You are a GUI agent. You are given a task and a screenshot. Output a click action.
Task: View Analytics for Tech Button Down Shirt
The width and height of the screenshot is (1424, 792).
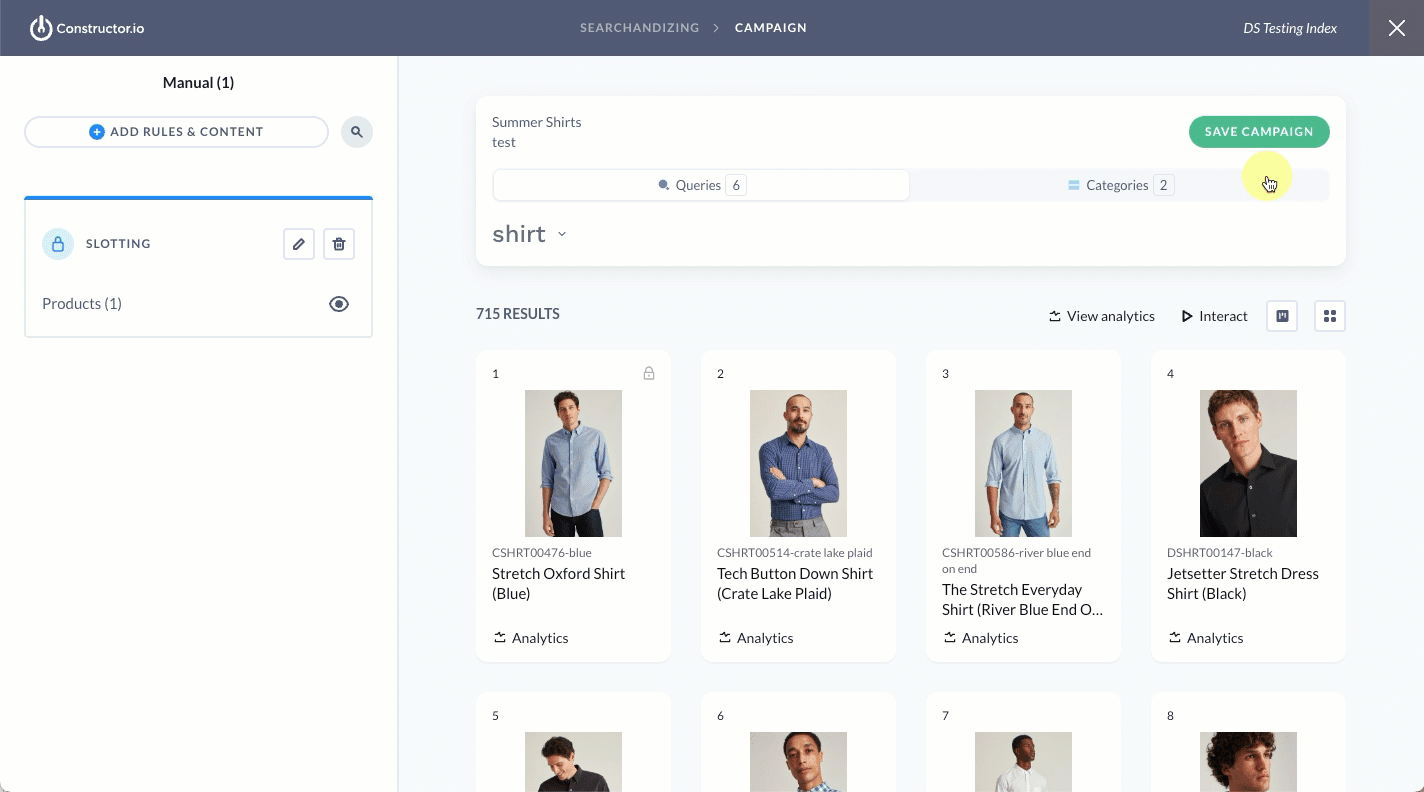(756, 638)
